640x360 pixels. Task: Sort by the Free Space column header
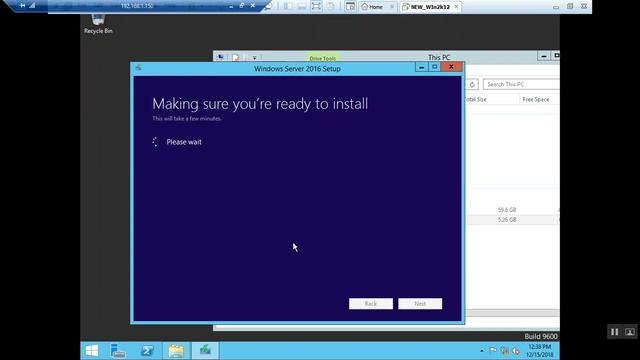(536, 99)
